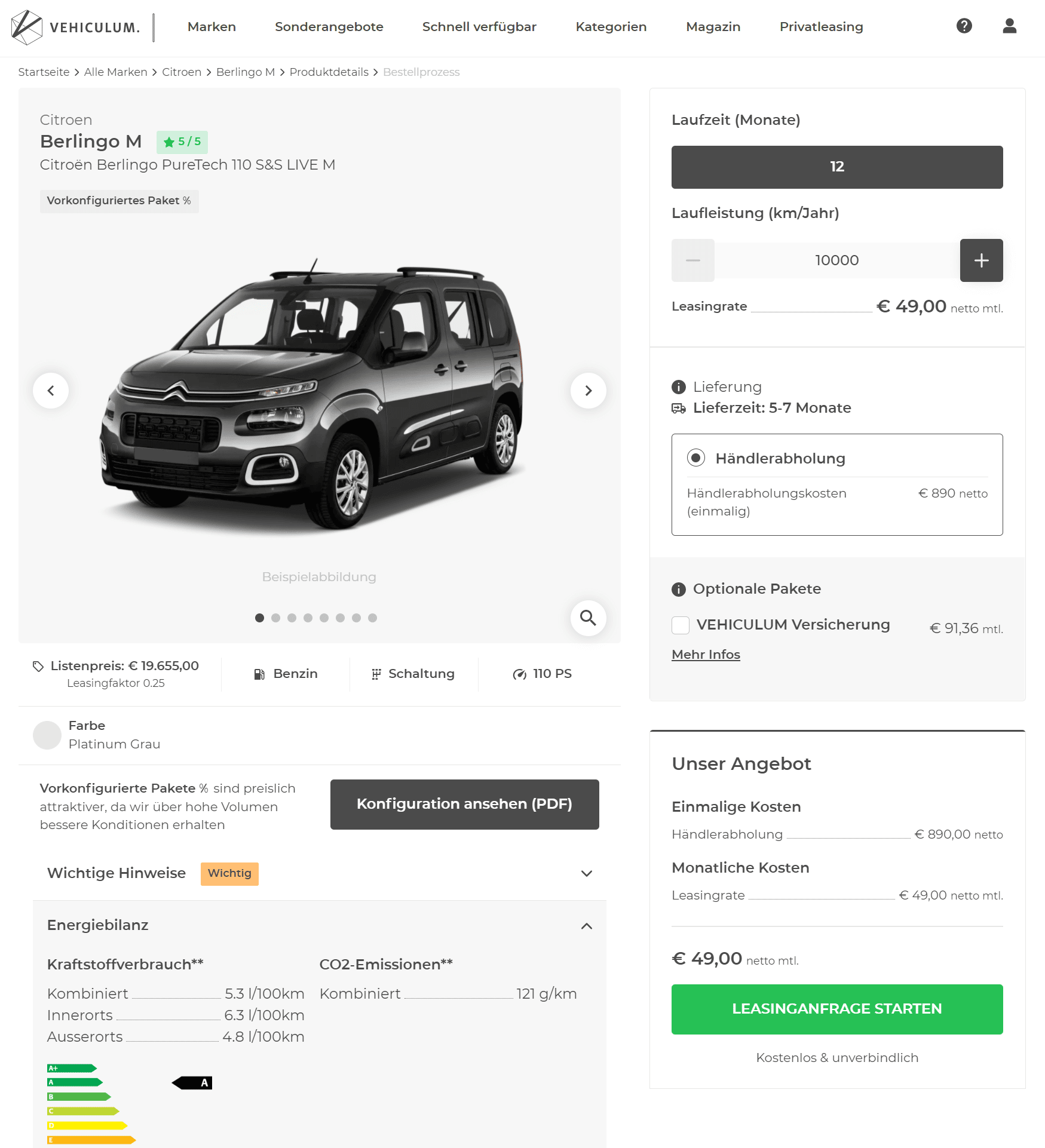The image size is (1045, 1148).
Task: Open the Marken menu
Action: point(212,27)
